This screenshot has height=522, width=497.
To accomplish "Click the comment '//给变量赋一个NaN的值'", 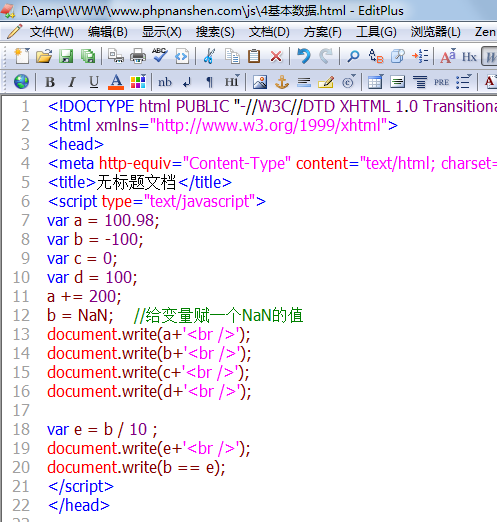I will (218, 315).
